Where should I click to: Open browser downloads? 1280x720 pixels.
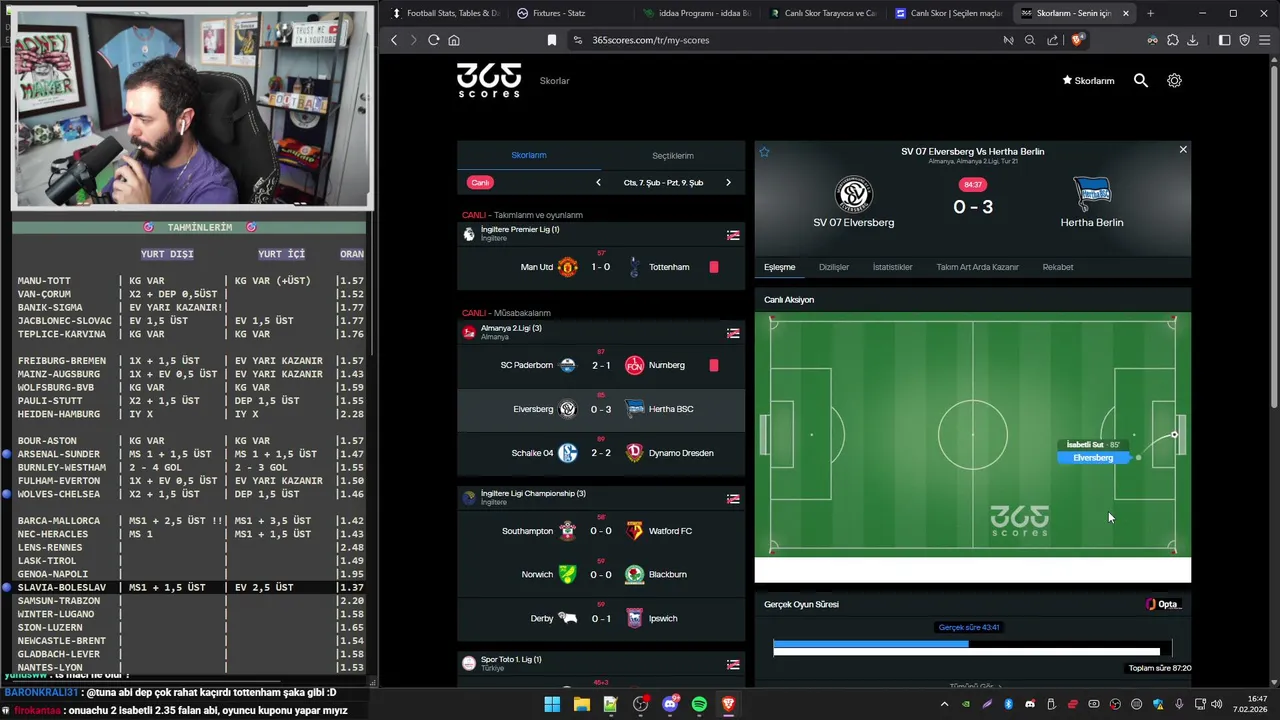pos(1193,40)
